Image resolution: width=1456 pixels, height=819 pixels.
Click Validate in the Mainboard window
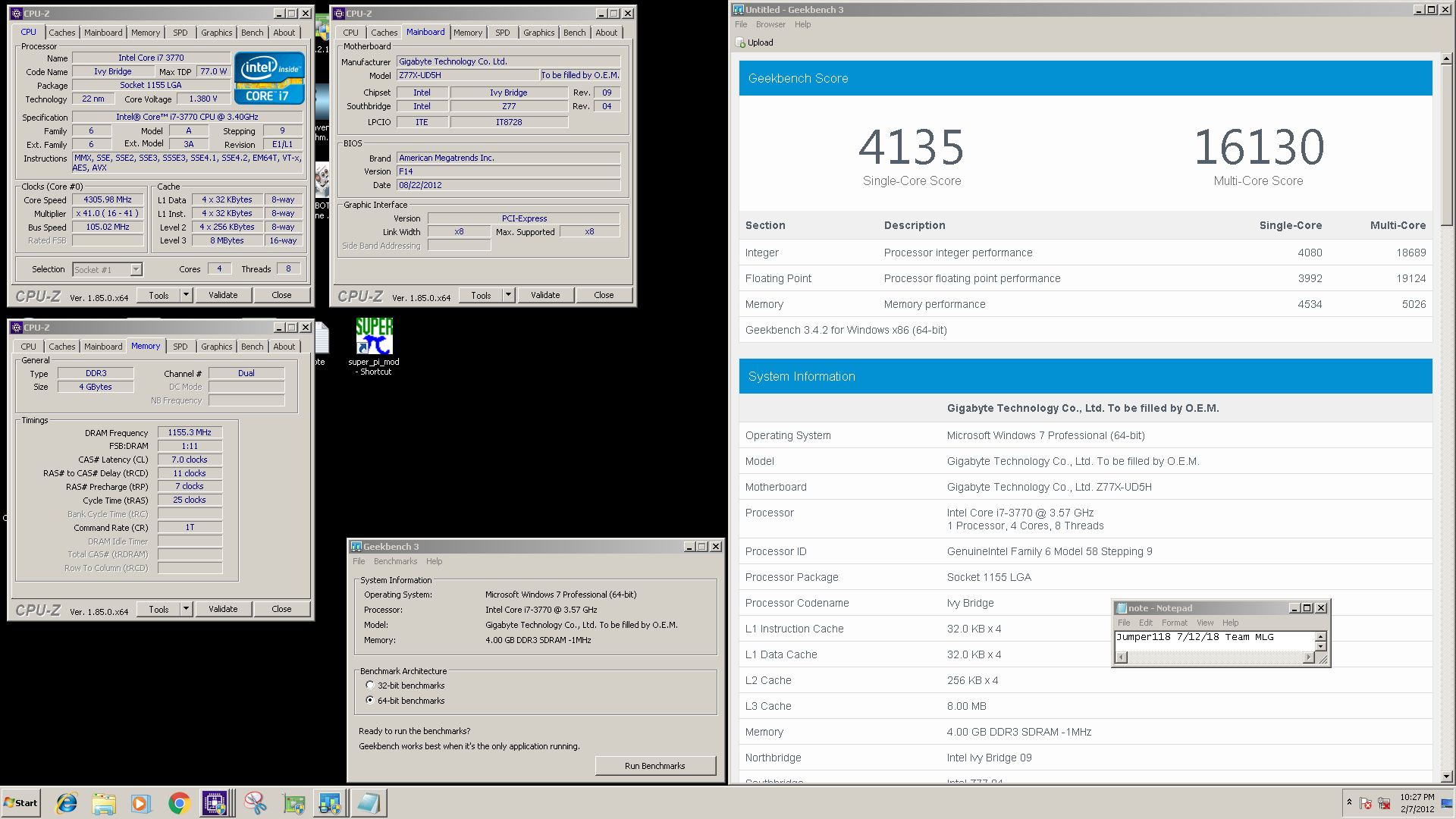pos(545,295)
